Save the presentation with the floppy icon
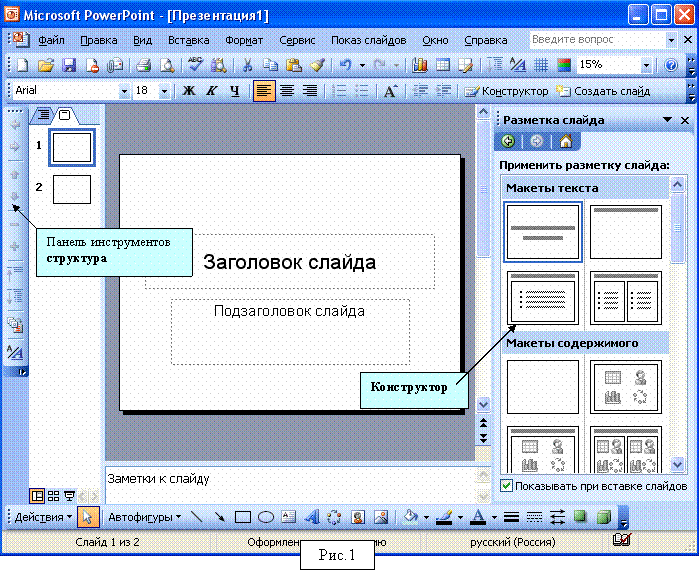This screenshot has height=571, width=700. tap(69, 66)
